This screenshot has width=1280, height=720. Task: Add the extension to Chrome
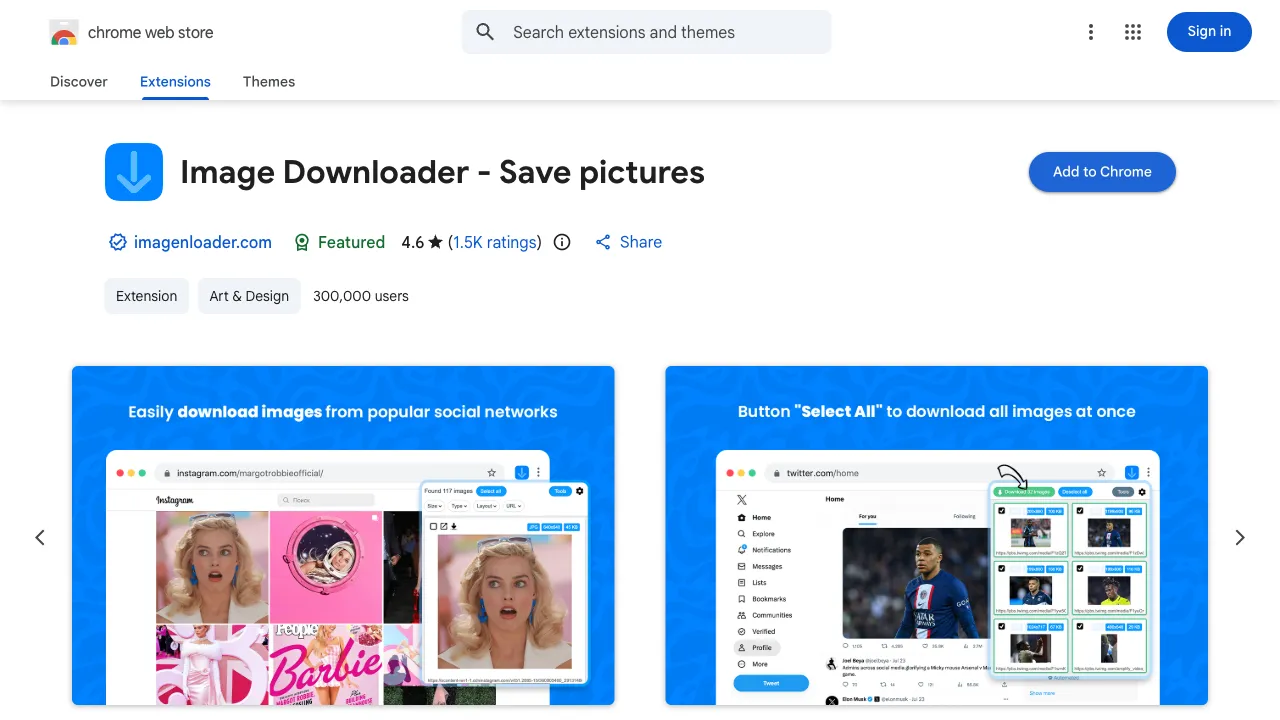(x=1102, y=172)
